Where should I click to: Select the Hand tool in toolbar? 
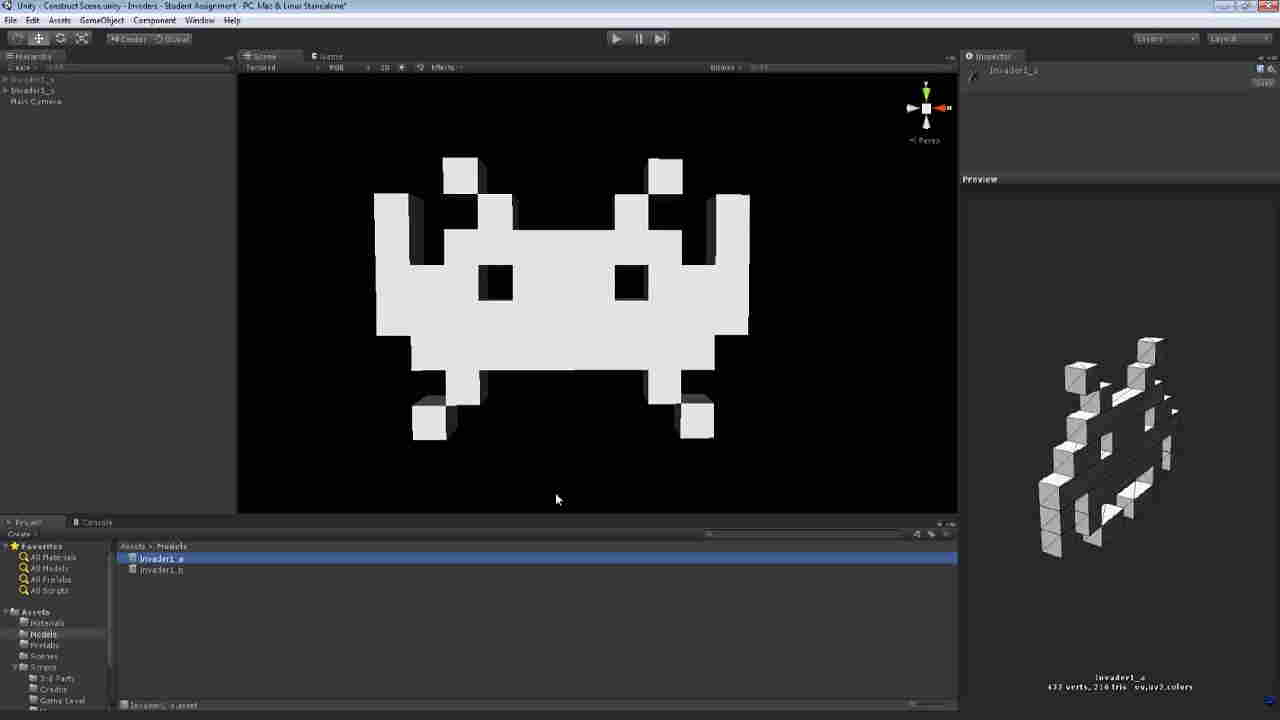17,38
